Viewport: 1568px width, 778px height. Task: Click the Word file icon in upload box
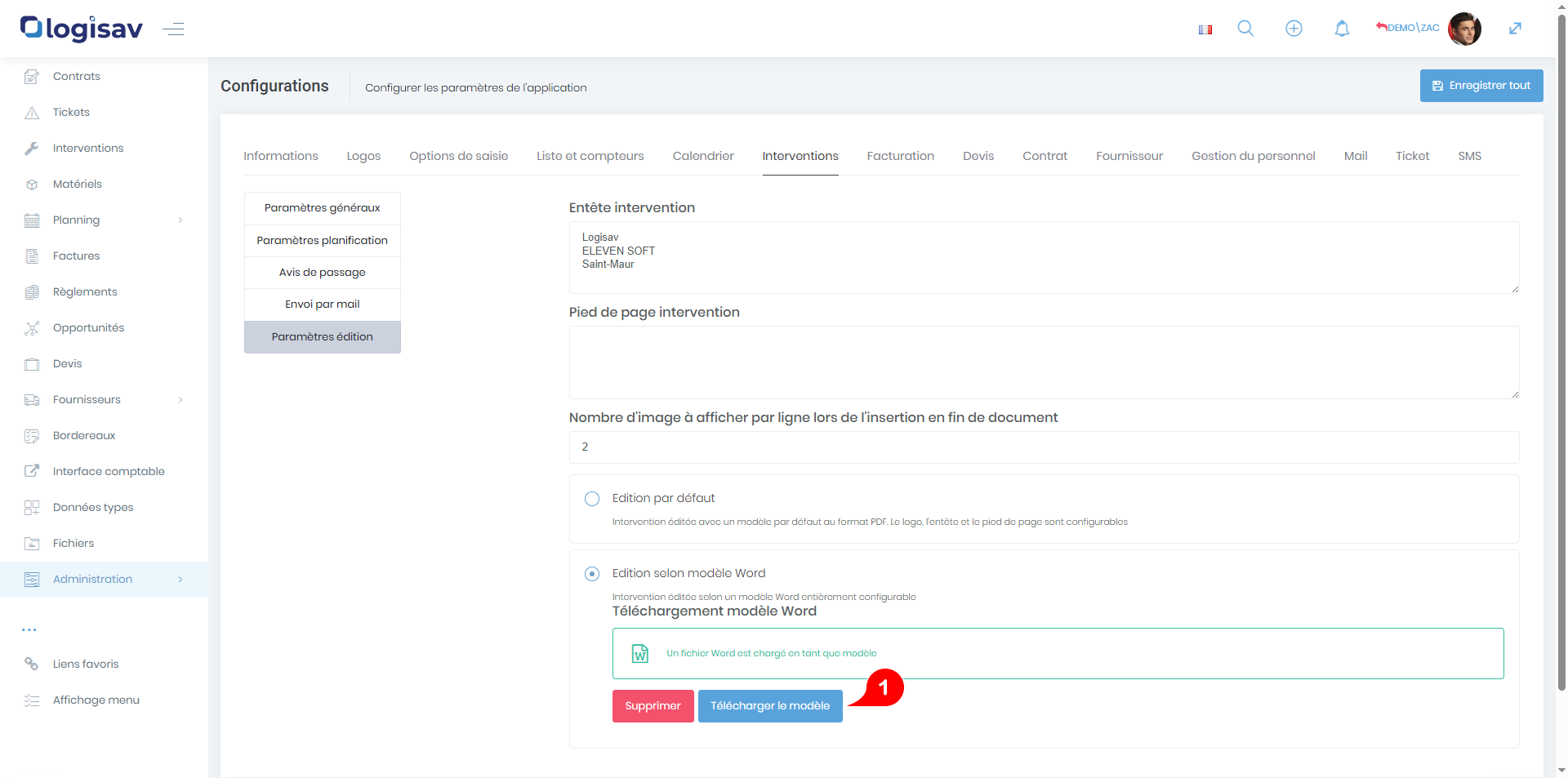click(x=640, y=653)
